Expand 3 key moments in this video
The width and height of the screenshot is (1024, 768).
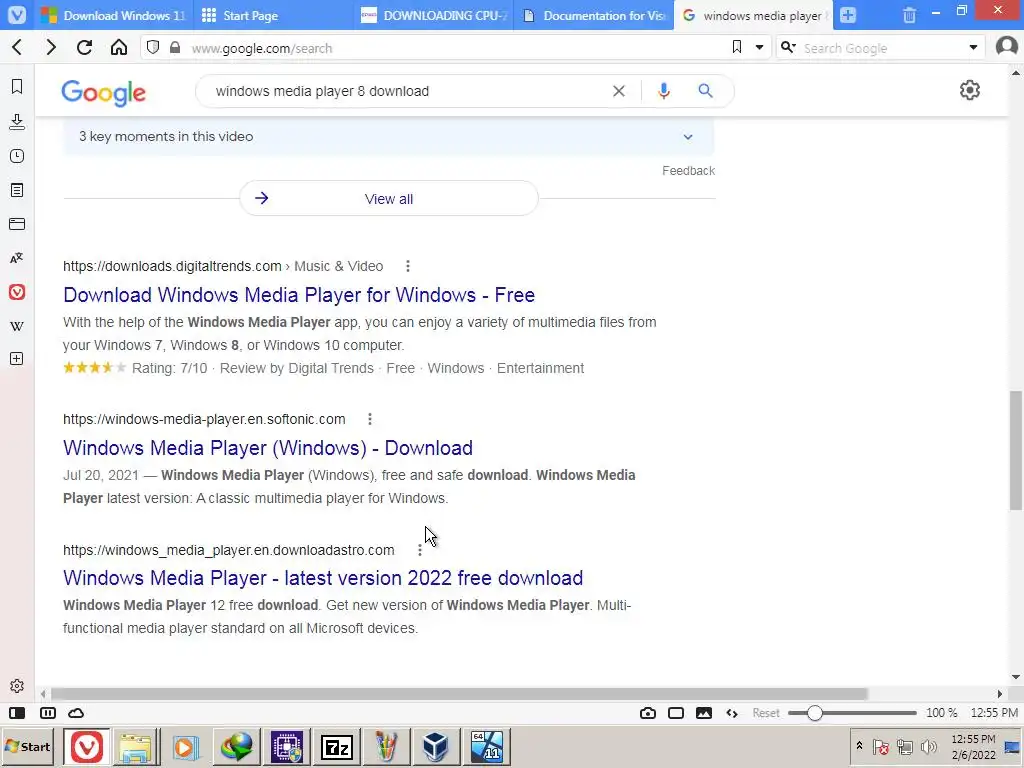[389, 136]
